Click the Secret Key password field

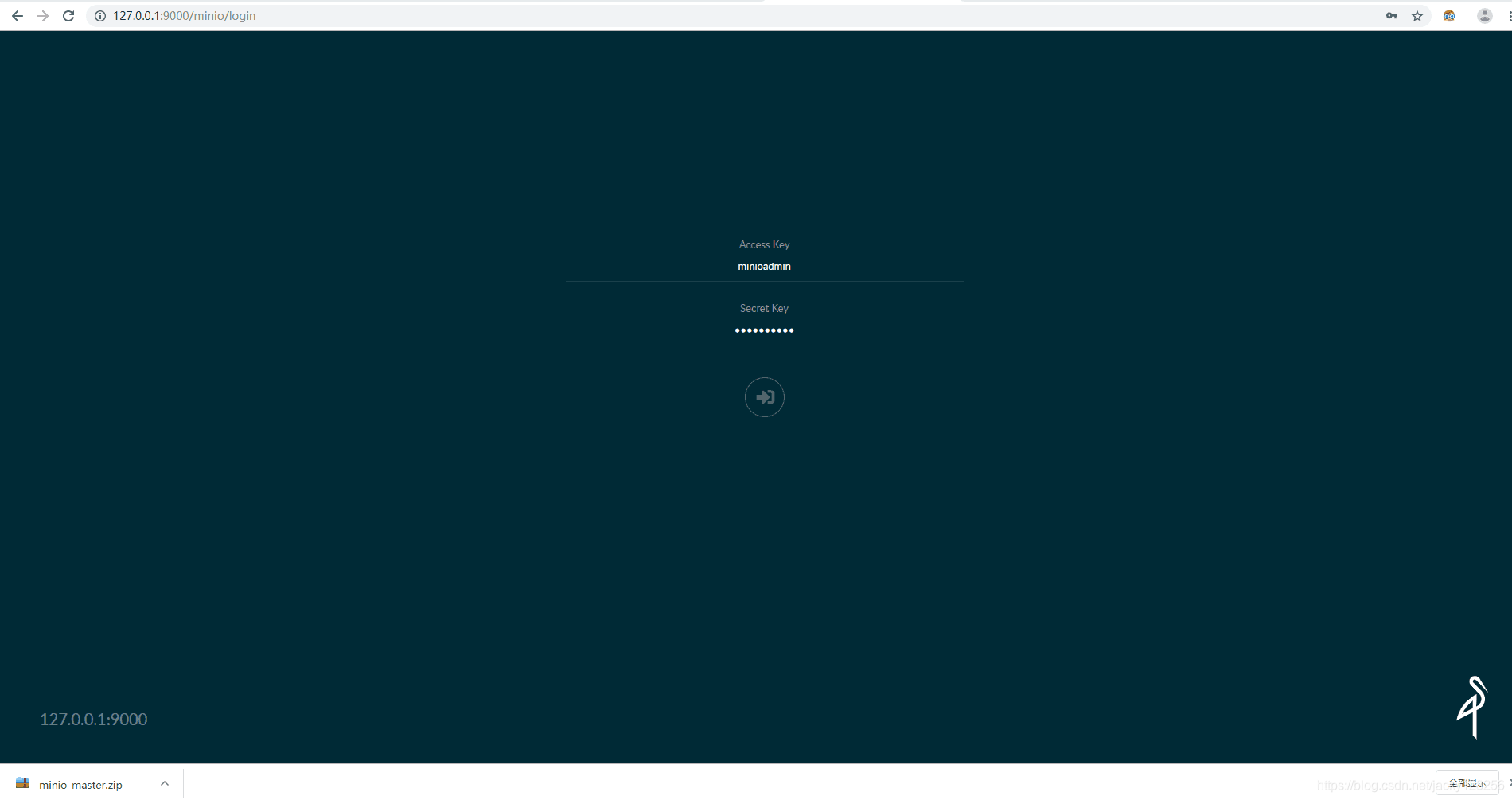764,330
